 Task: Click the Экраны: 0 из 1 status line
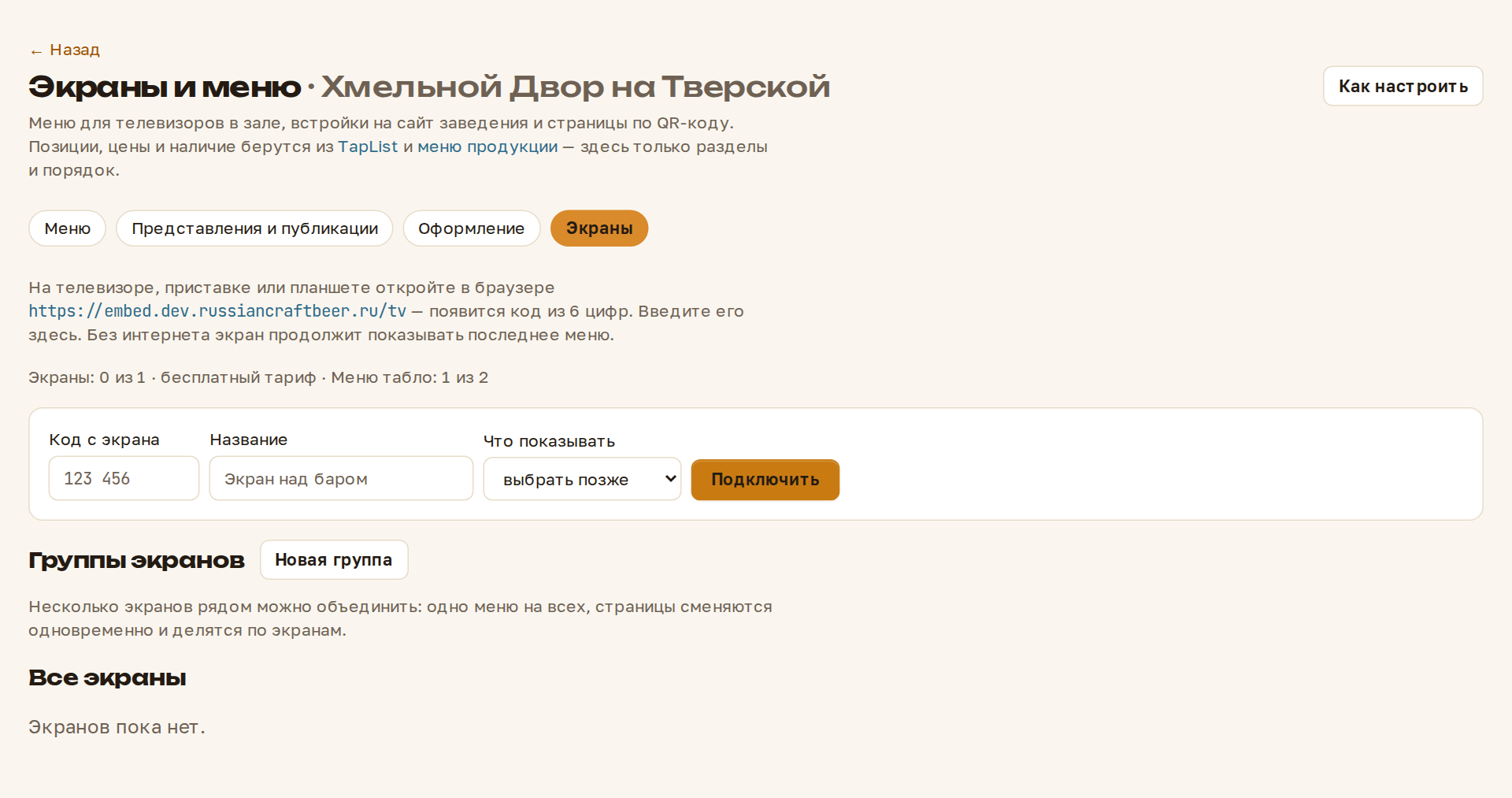click(258, 377)
